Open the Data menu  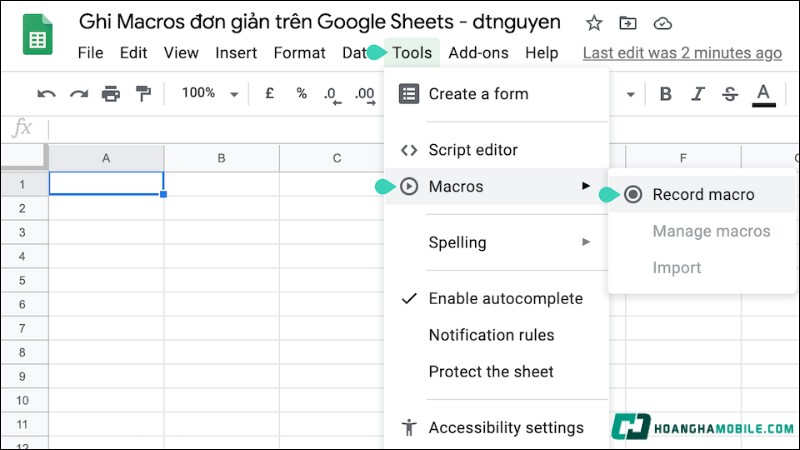coord(354,53)
